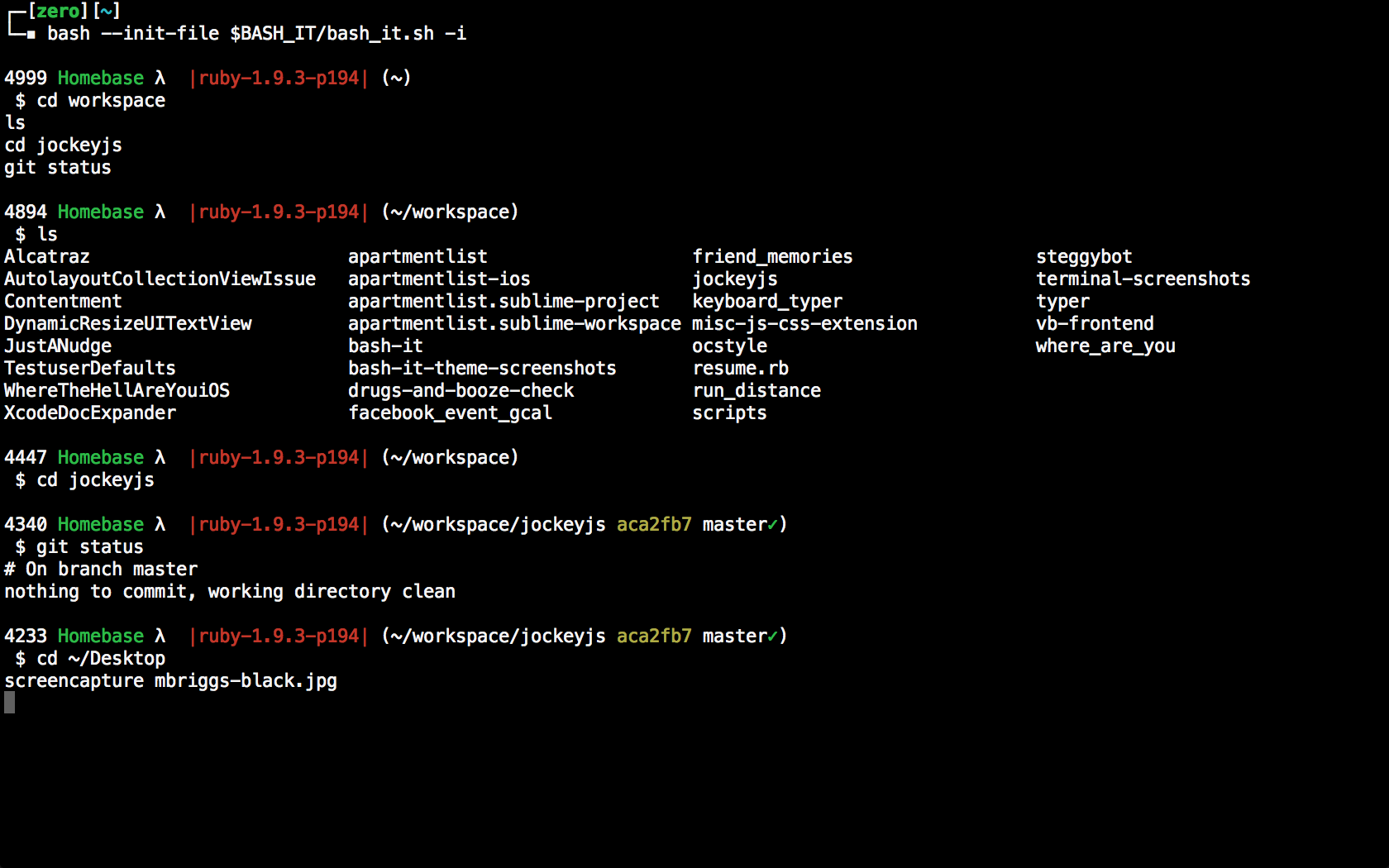Select the where_are_you directory name

1105,346
